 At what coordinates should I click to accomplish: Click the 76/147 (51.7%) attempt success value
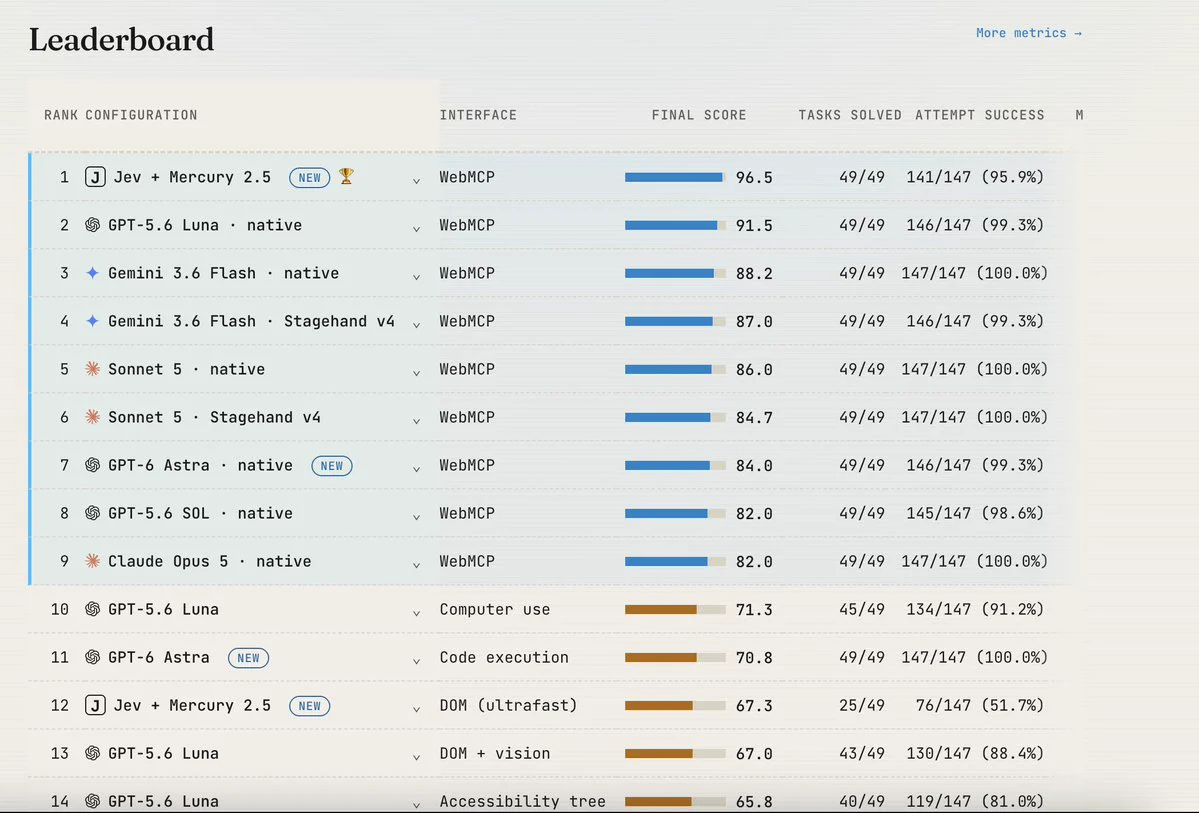[x=980, y=705]
